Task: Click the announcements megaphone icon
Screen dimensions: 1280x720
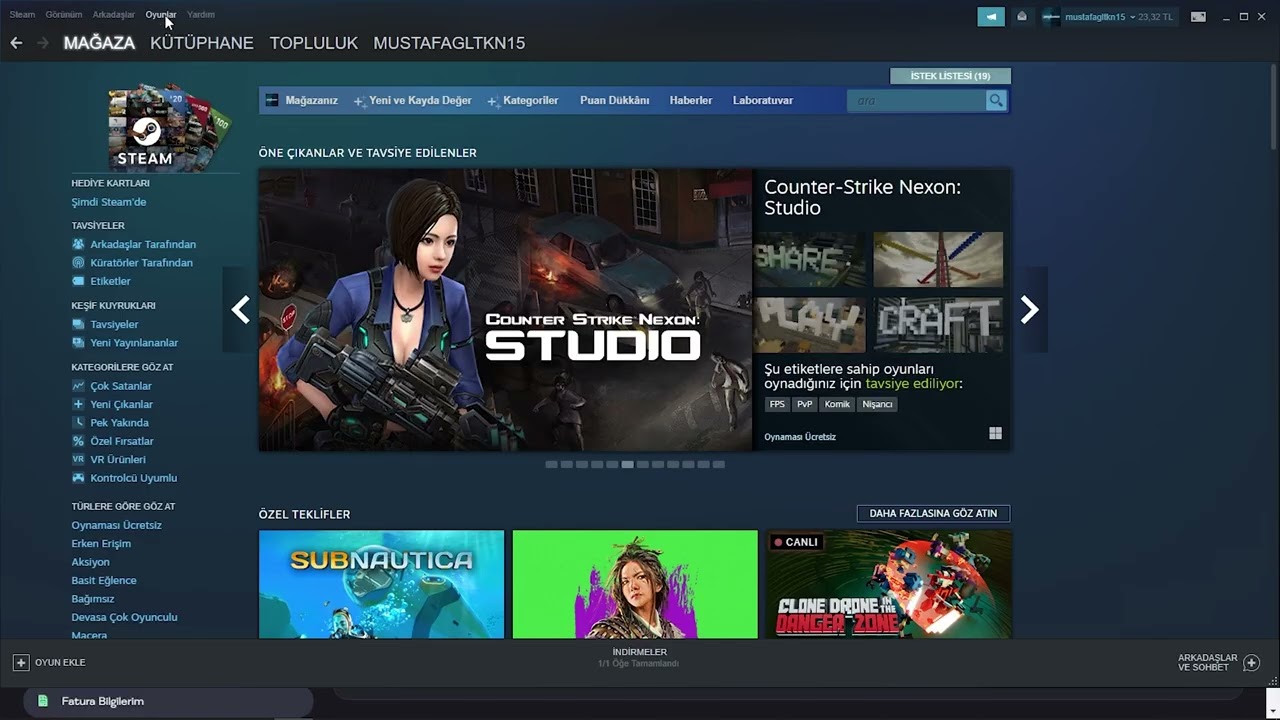Action: pyautogui.click(x=991, y=16)
